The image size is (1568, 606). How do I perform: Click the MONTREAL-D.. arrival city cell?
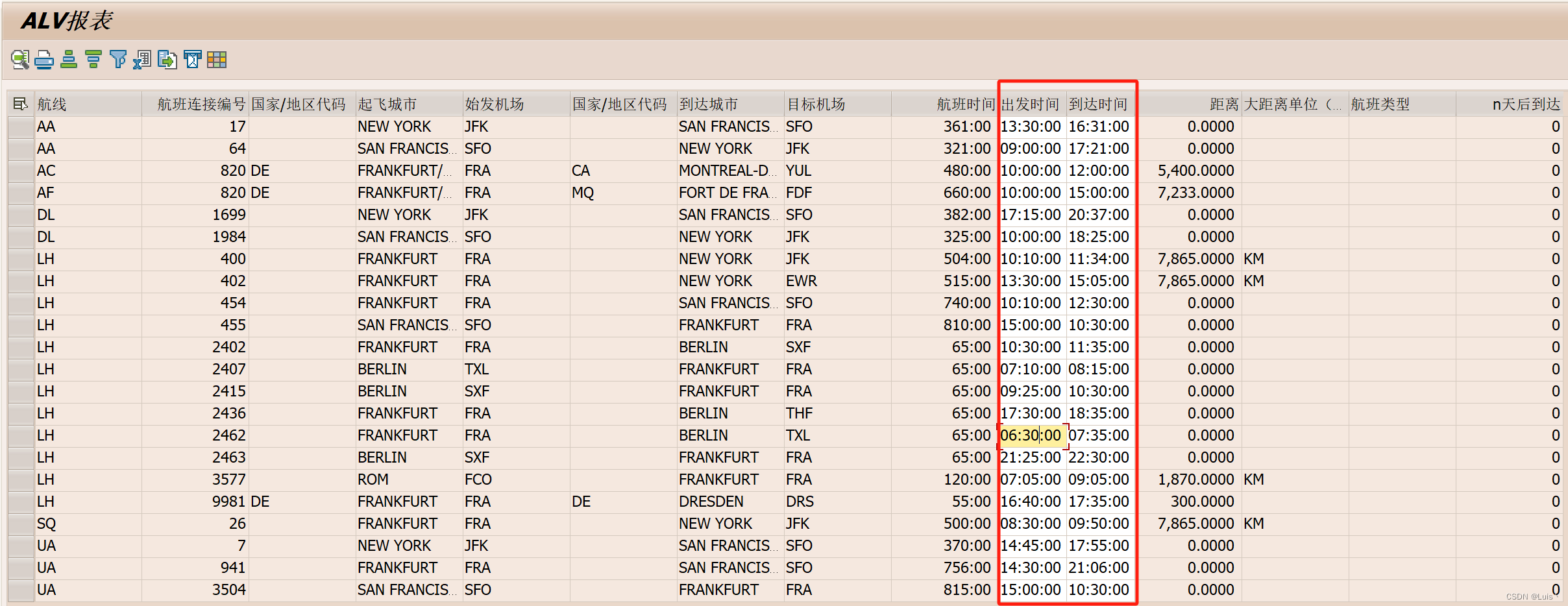730,171
